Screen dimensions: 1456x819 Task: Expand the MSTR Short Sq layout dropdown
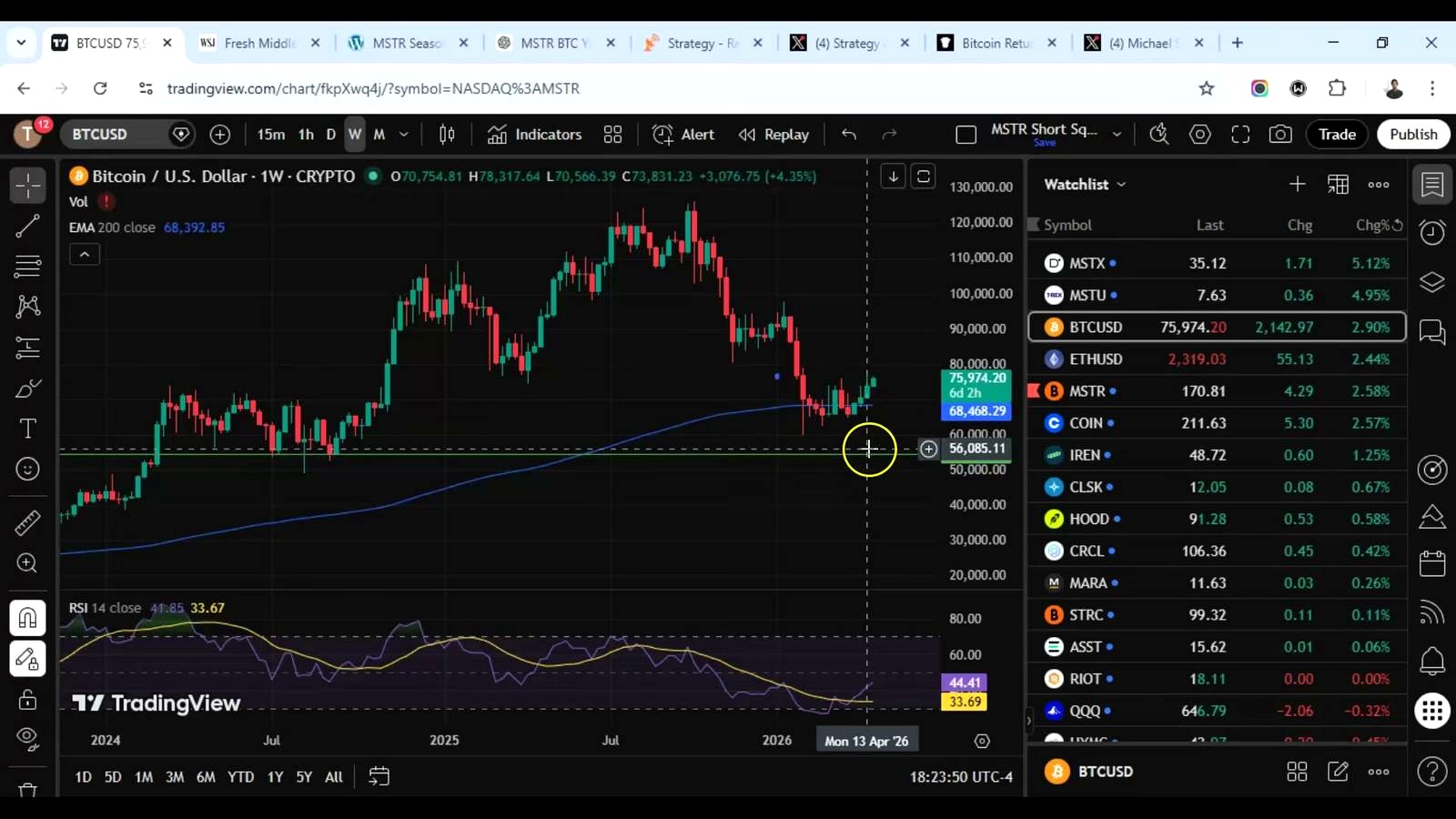(1117, 135)
